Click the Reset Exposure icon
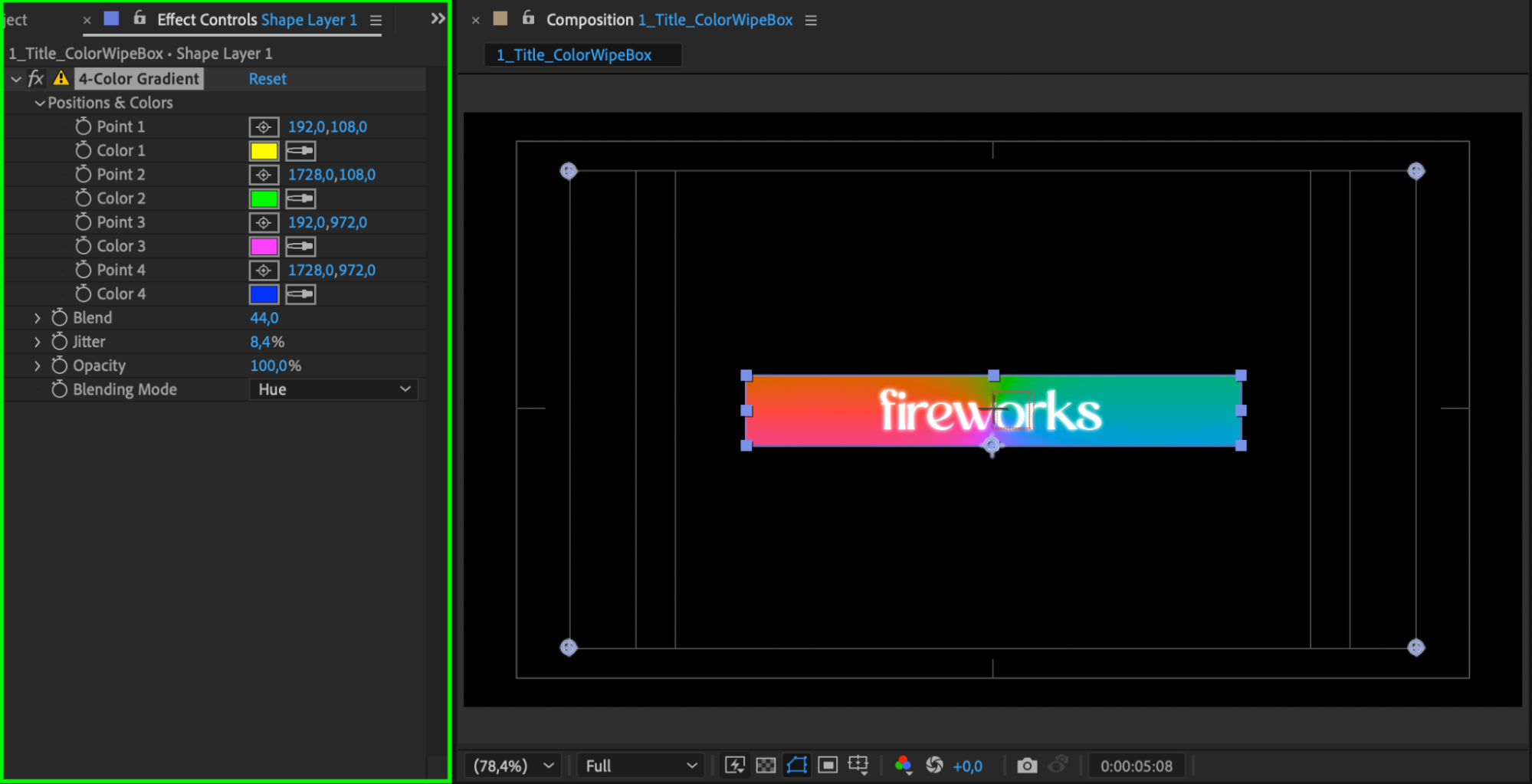 click(x=934, y=765)
